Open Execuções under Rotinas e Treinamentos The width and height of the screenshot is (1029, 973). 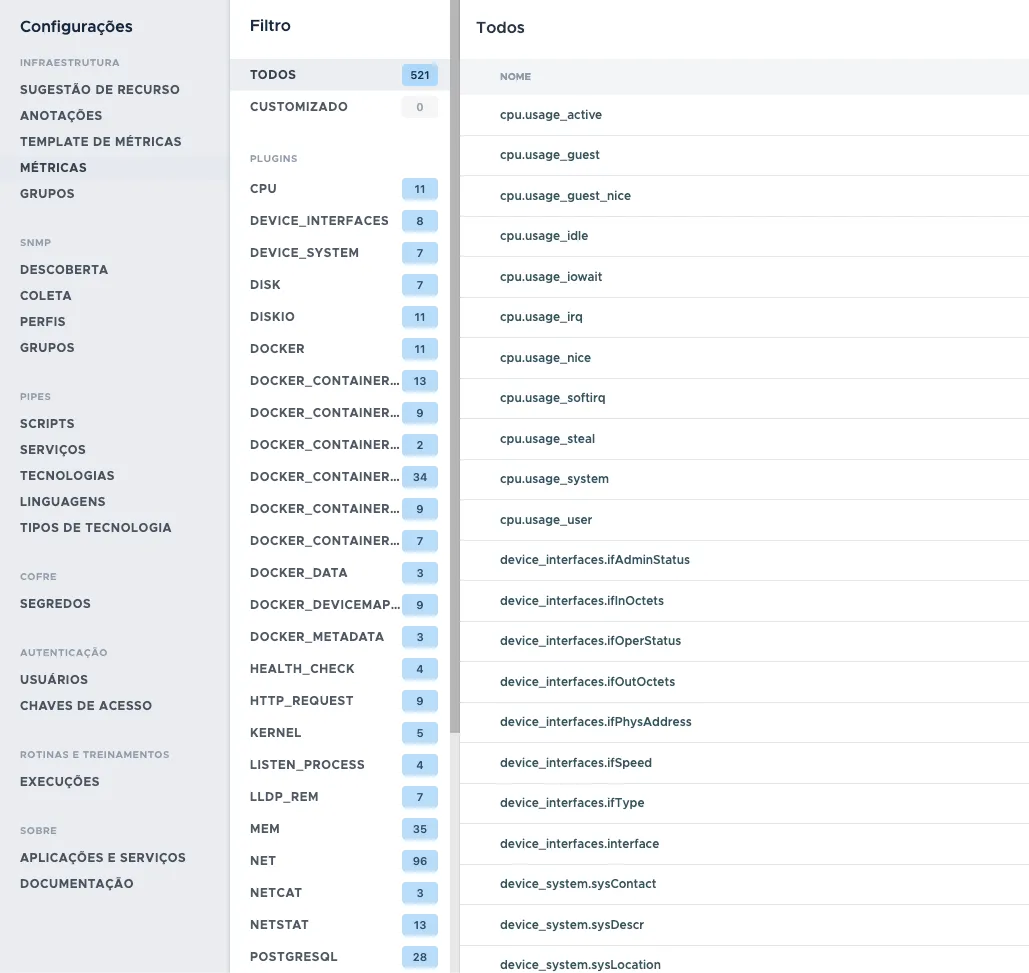coord(60,782)
